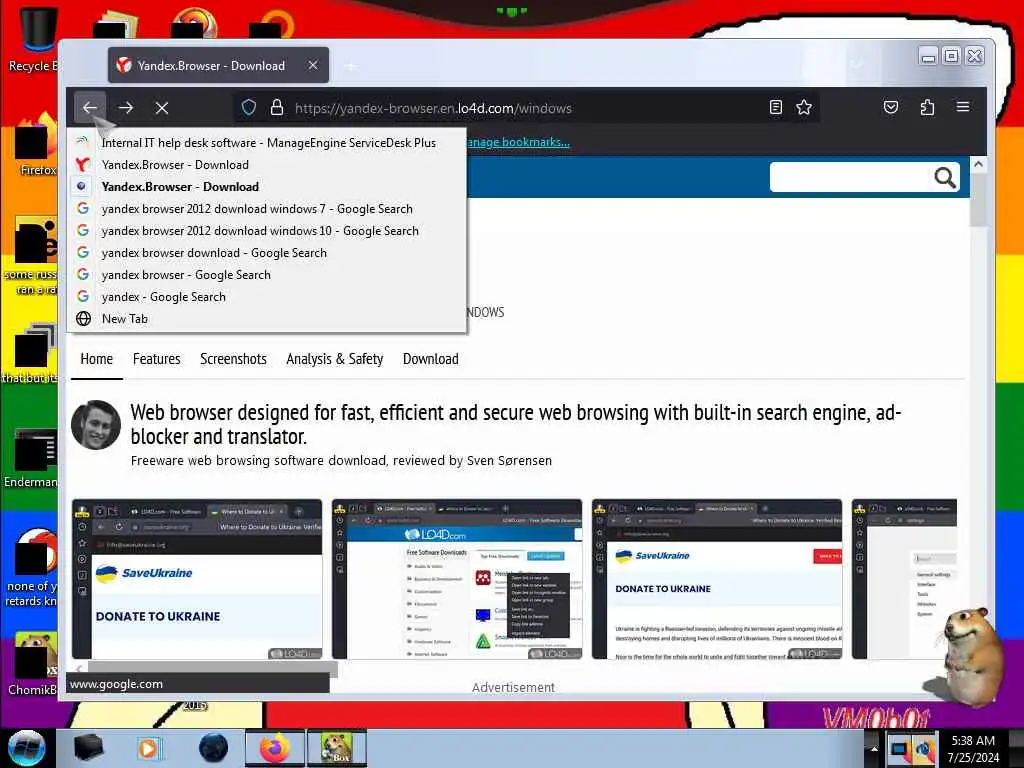Click the browser Back arrow button
Screen dimensions: 1024x768
(89, 108)
